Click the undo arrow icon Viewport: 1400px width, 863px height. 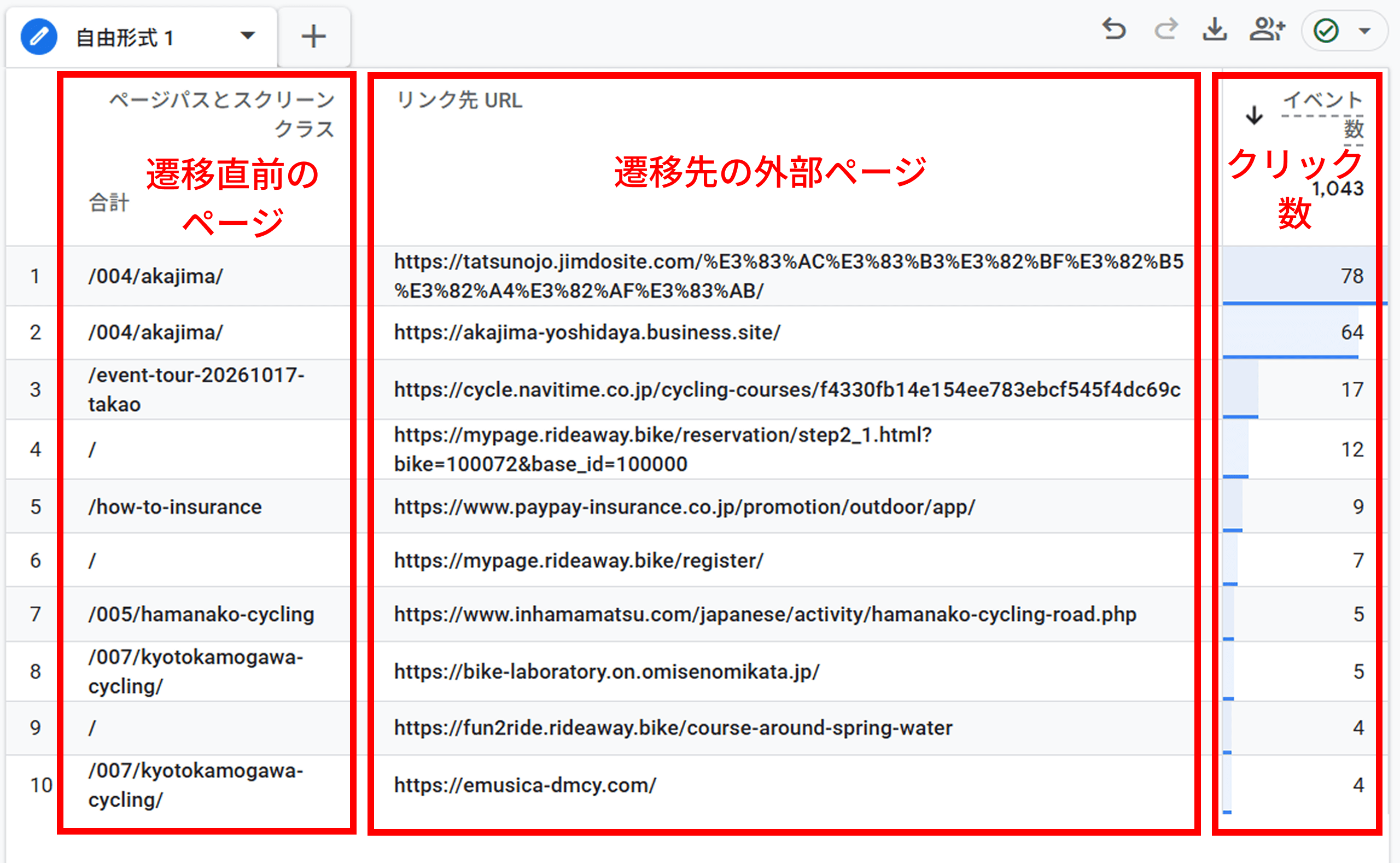click(x=1113, y=30)
